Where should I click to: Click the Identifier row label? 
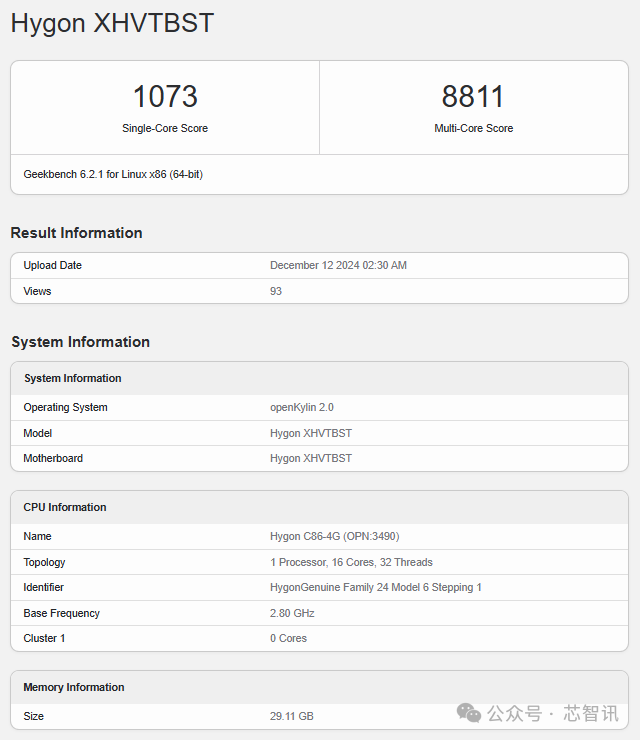click(43, 588)
